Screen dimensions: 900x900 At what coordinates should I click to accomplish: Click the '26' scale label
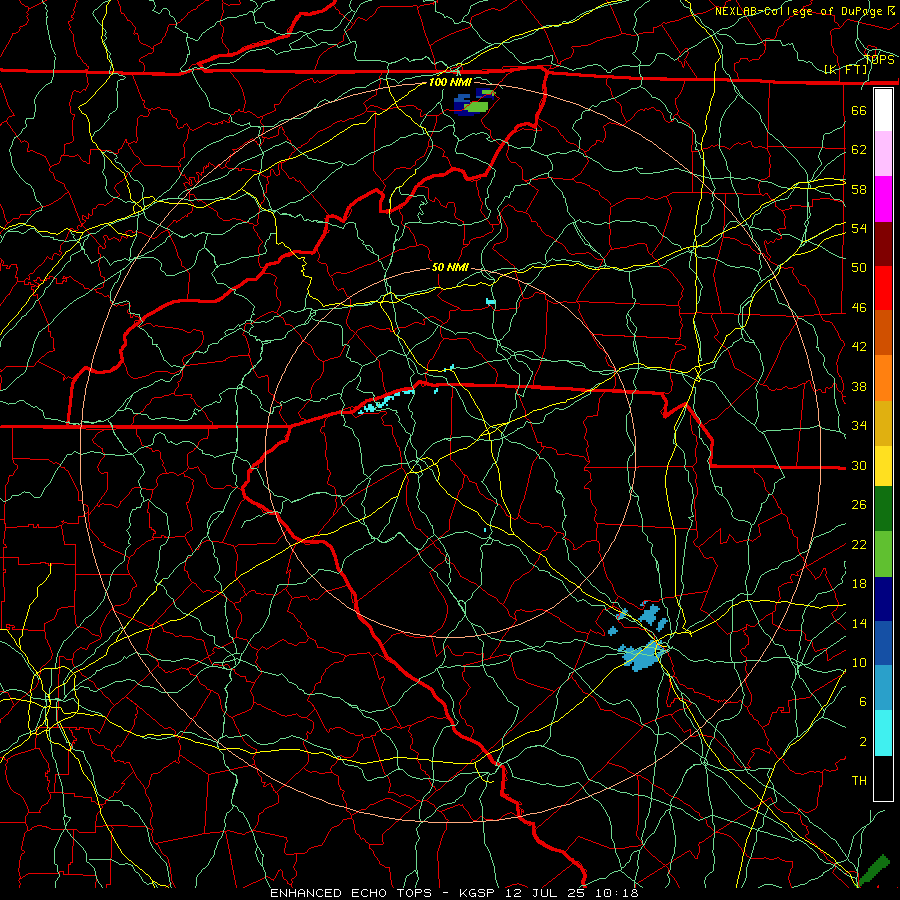[x=859, y=505]
